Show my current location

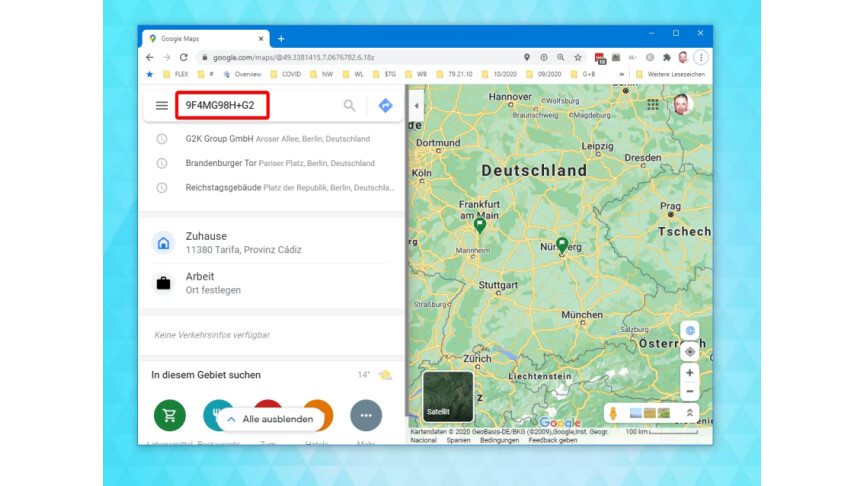[690, 352]
